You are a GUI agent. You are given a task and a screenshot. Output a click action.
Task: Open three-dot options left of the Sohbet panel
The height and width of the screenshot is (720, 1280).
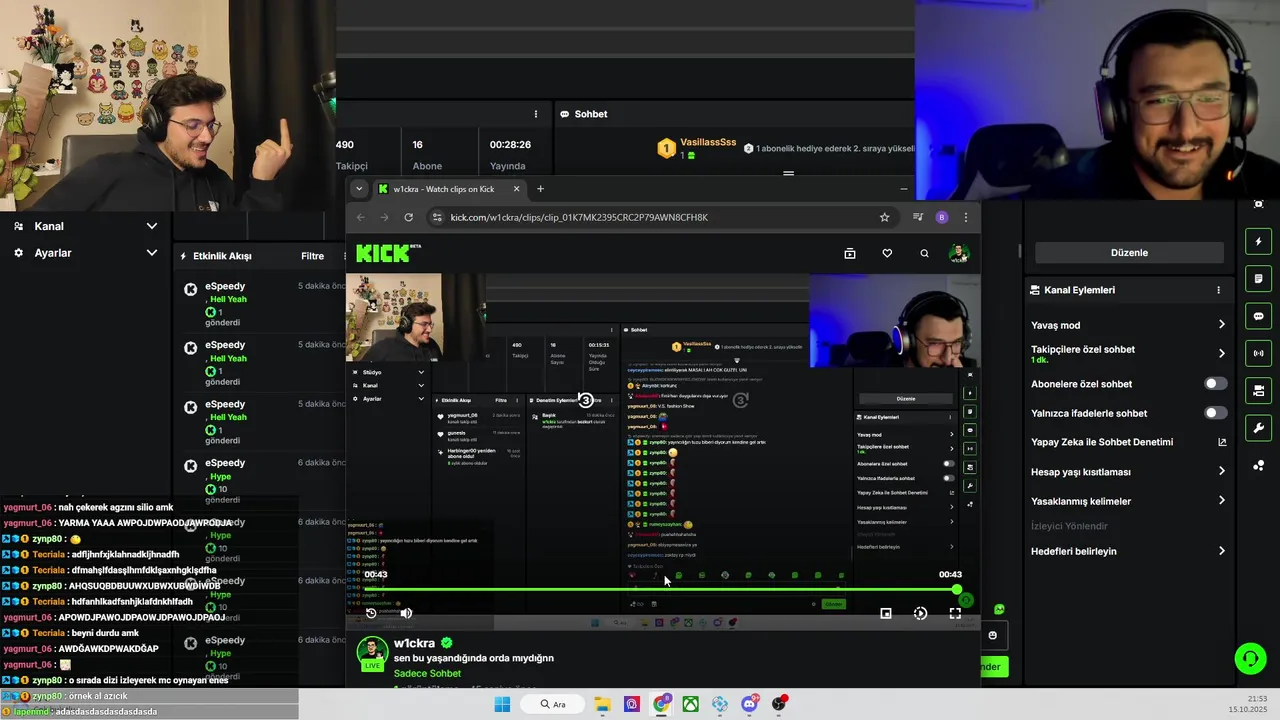(x=536, y=114)
